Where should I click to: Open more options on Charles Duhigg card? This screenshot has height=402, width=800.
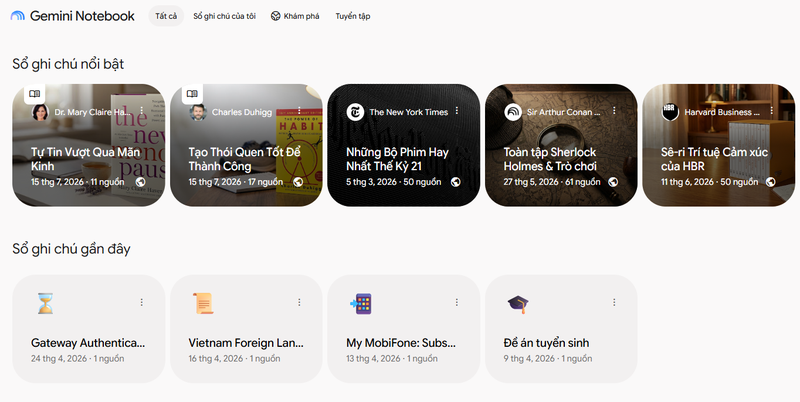(299, 111)
